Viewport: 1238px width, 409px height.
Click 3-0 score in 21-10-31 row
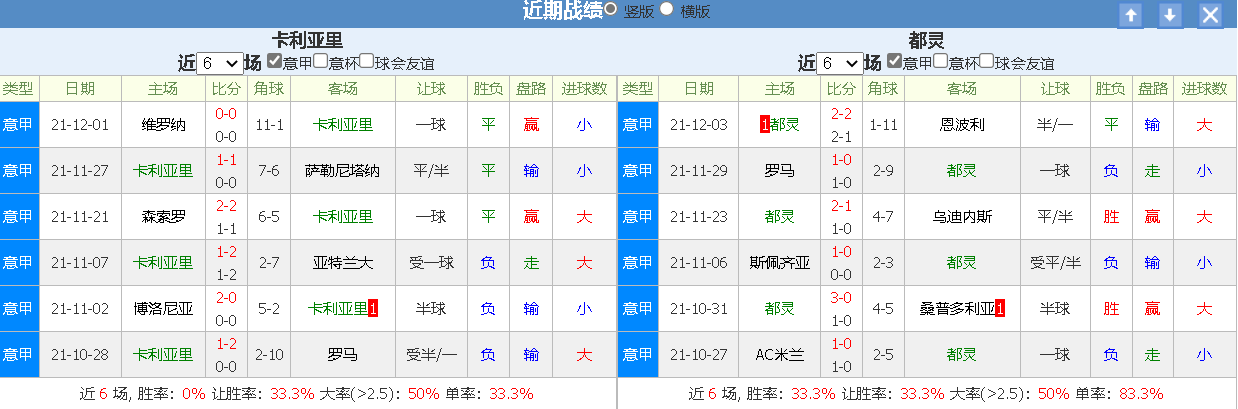[842, 298]
